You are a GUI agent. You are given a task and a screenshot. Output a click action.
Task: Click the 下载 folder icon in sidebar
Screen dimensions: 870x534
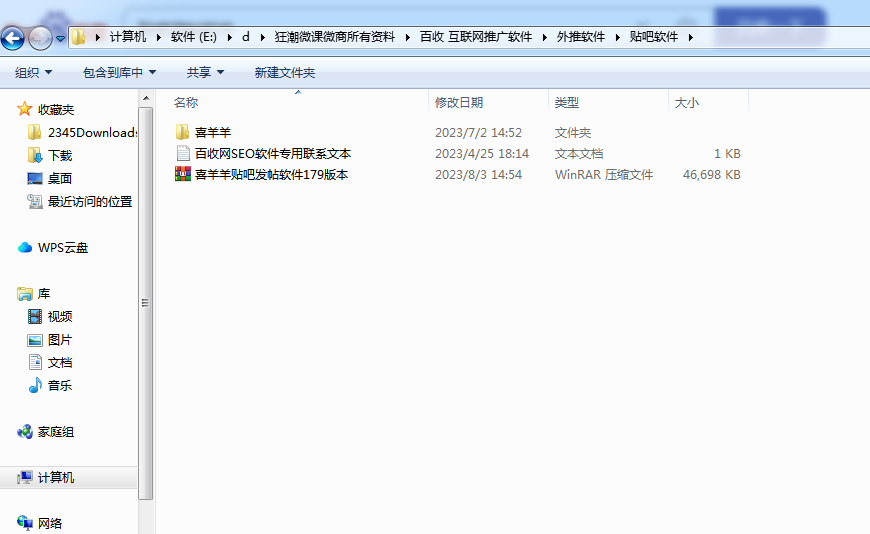click(x=34, y=155)
